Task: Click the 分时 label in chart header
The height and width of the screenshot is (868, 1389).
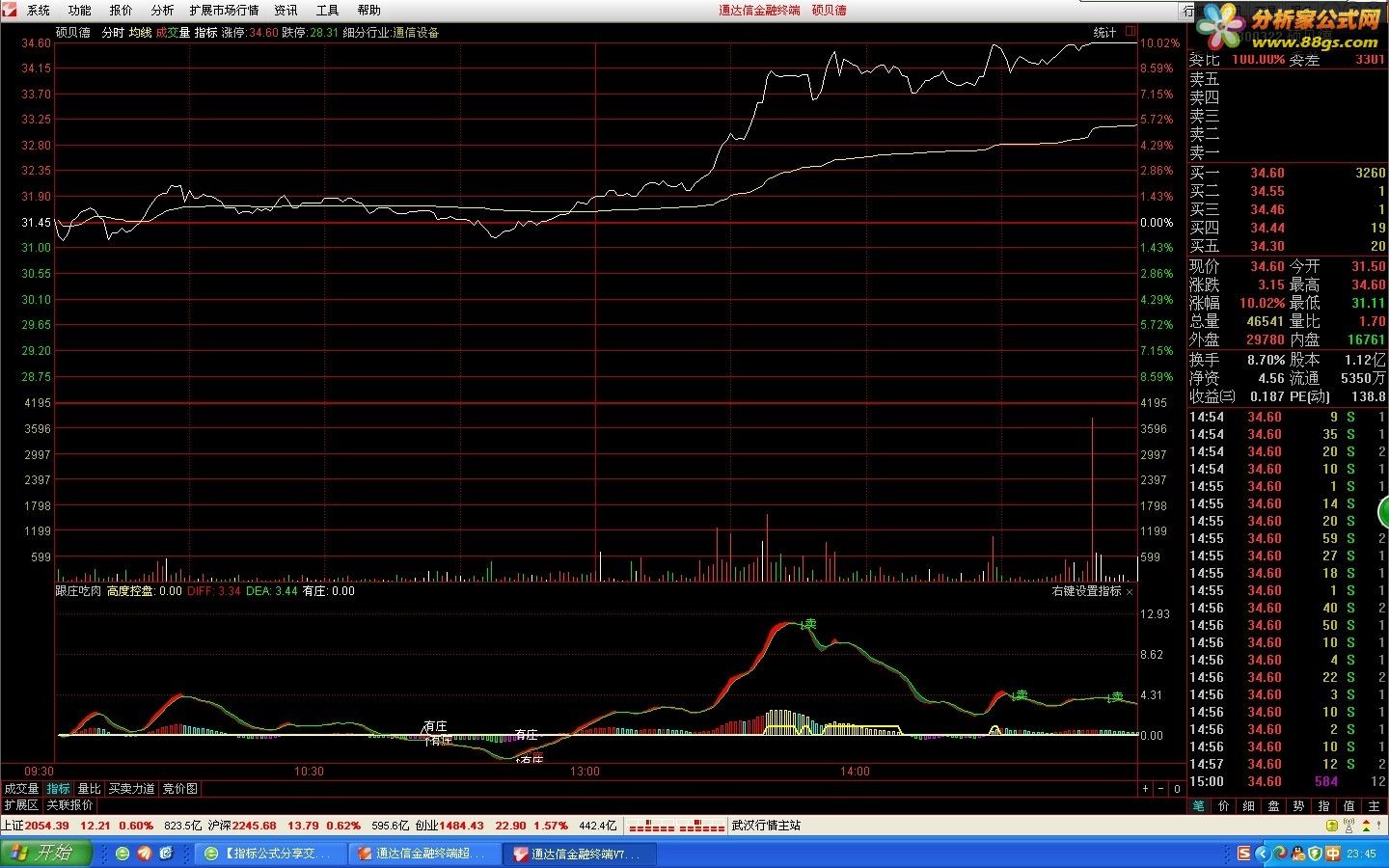Action: 113,33
